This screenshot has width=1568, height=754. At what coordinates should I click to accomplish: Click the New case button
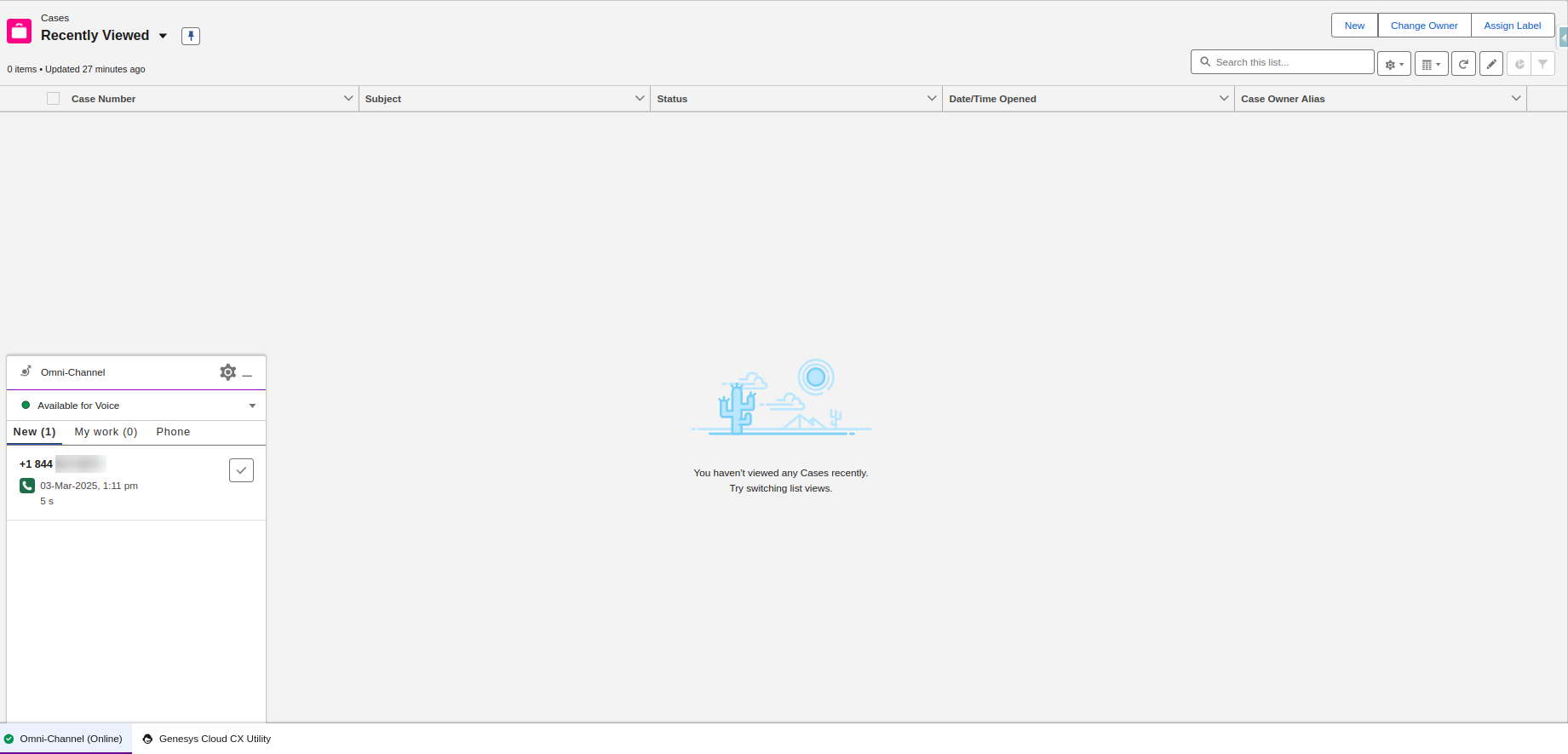[1354, 26]
